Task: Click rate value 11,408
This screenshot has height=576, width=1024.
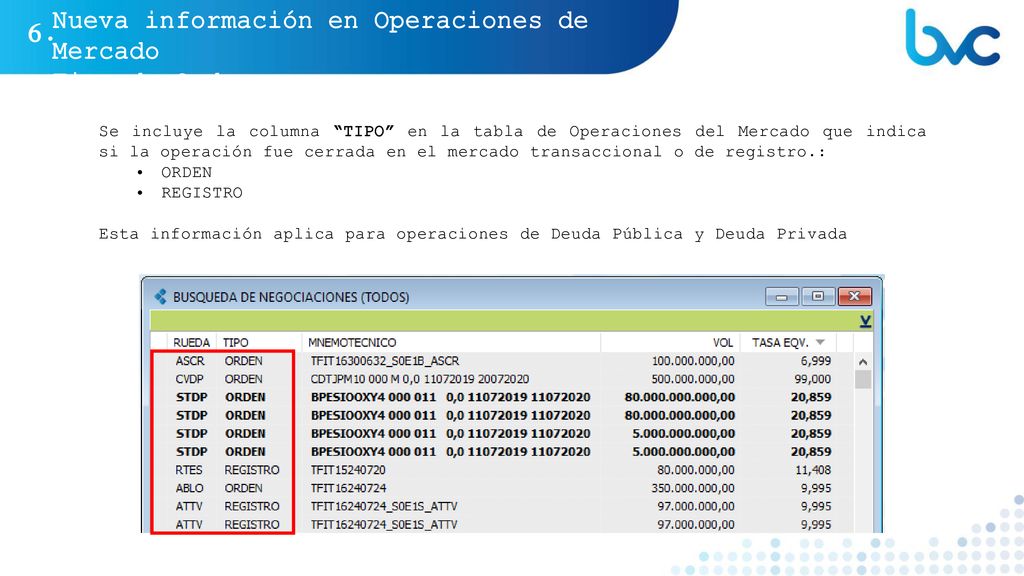Action: 813,470
